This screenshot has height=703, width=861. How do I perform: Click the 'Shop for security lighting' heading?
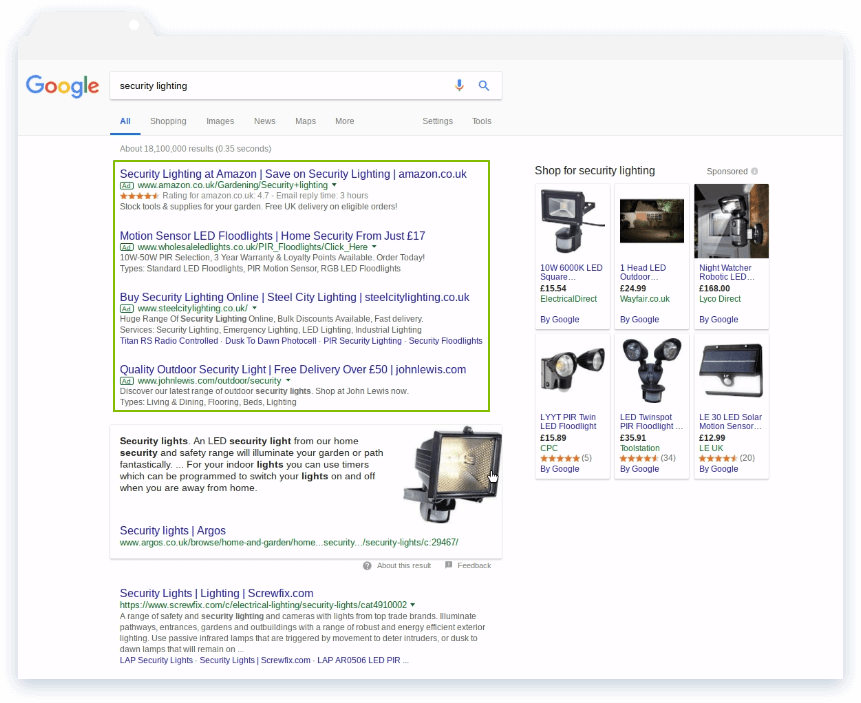click(595, 171)
